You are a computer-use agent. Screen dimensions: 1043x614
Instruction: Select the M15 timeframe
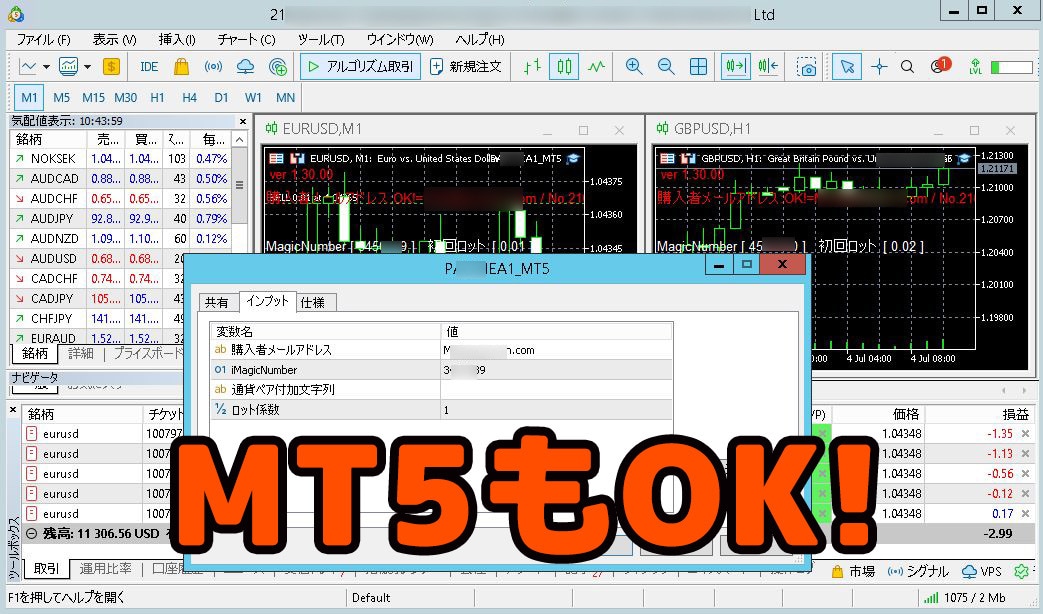pyautogui.click(x=93, y=98)
